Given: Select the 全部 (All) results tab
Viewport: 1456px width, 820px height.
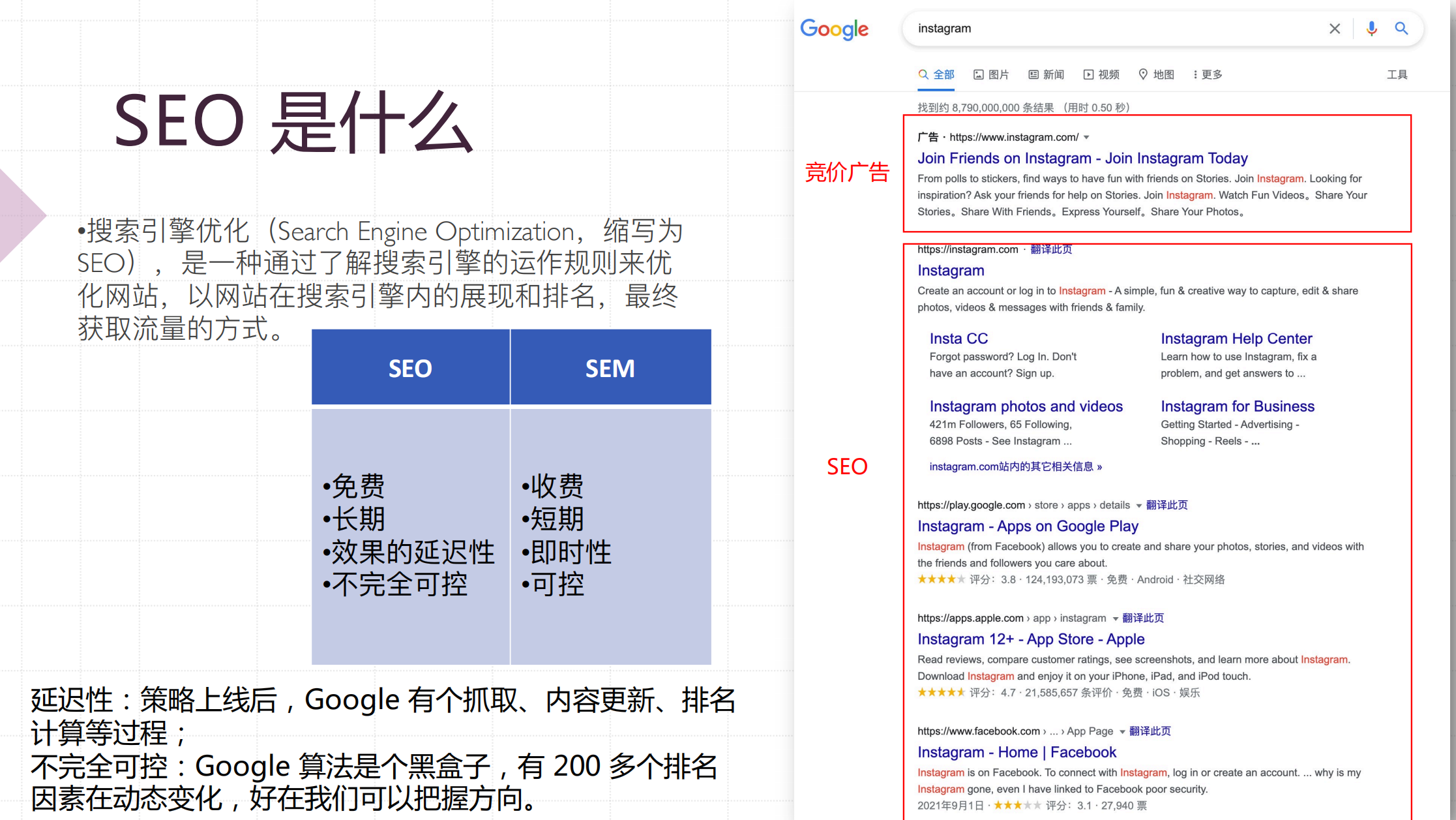Looking at the screenshot, I should click(x=936, y=74).
